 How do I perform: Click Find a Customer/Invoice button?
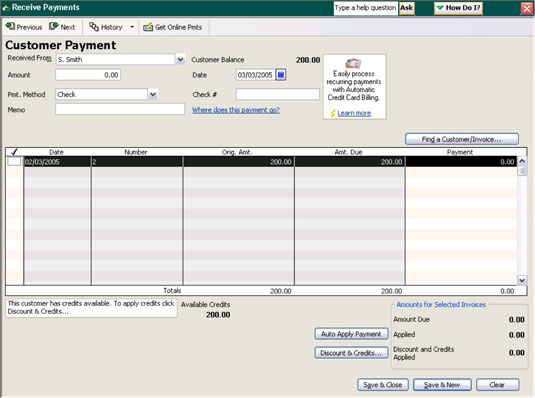(462, 139)
